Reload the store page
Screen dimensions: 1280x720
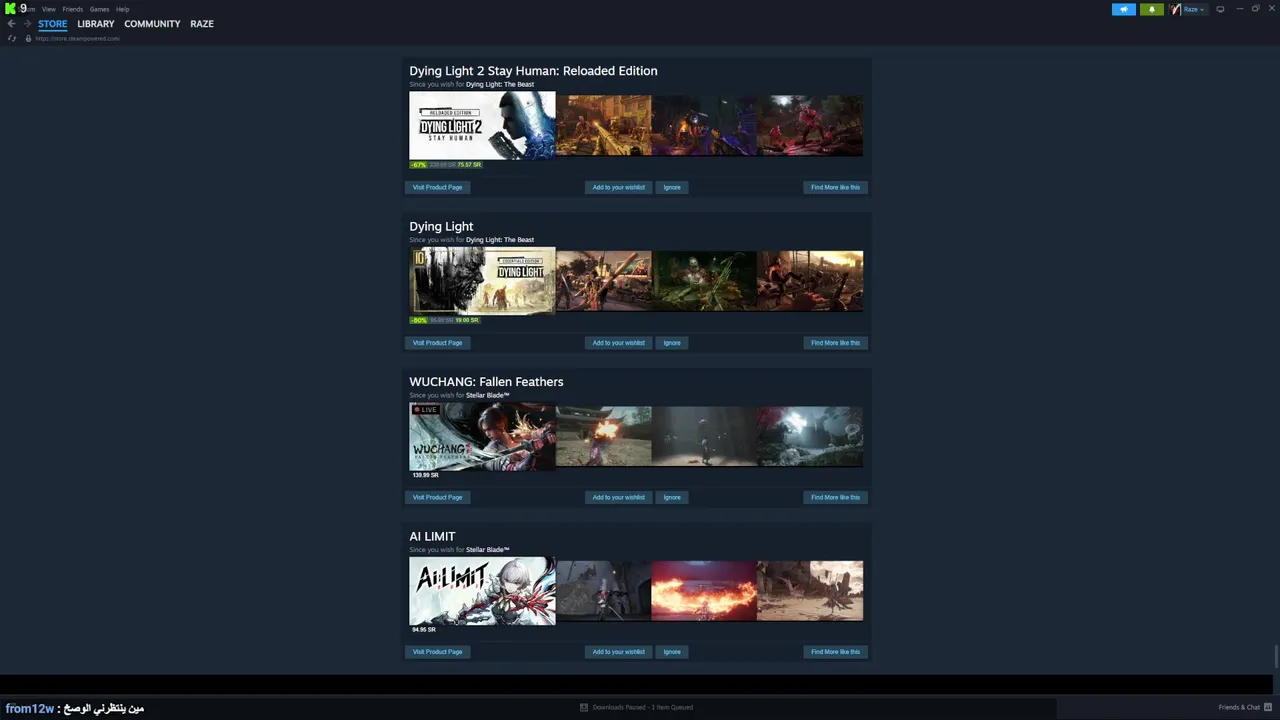pyautogui.click(x=12, y=38)
